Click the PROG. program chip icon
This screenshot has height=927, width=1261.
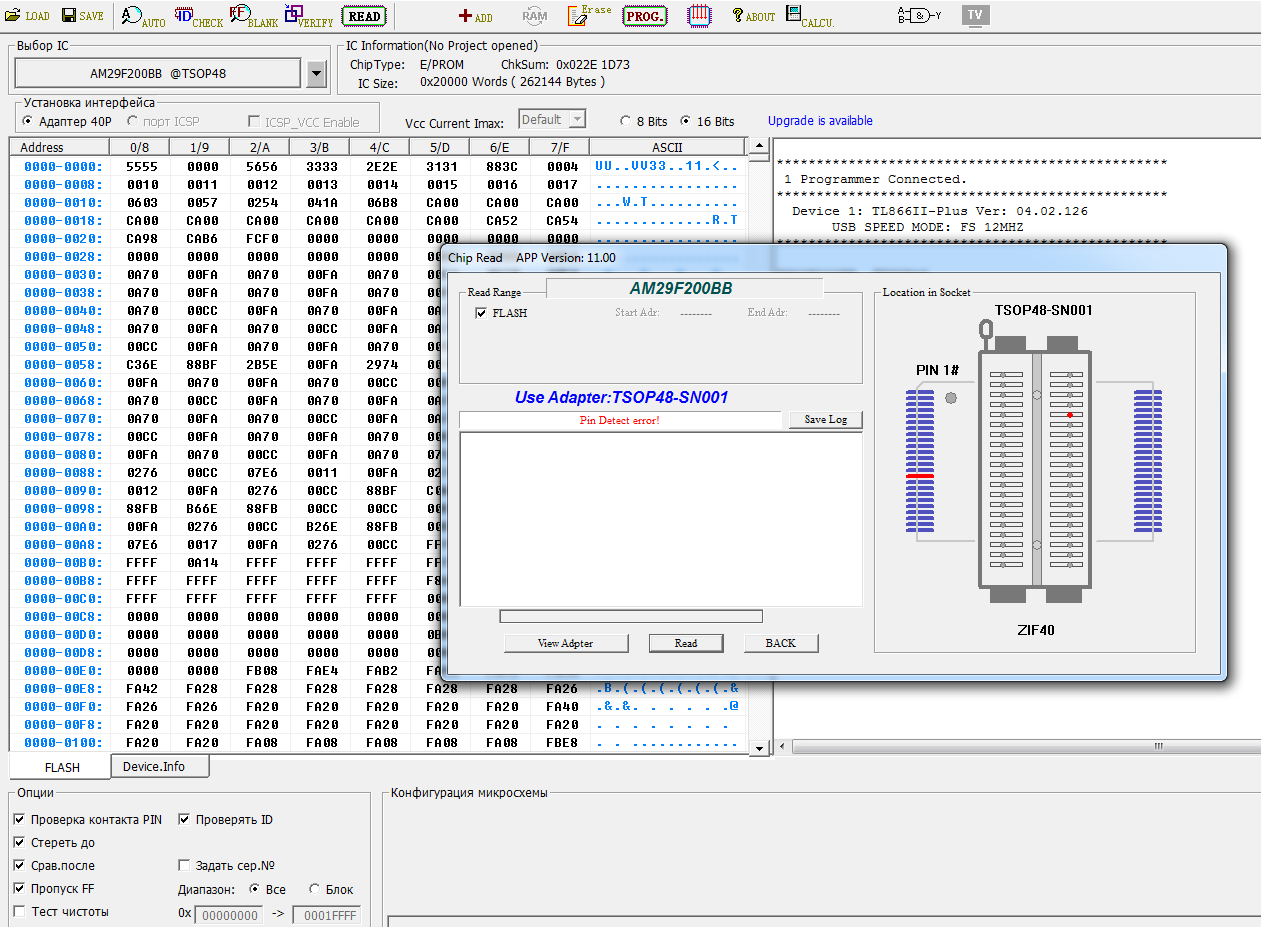click(645, 16)
